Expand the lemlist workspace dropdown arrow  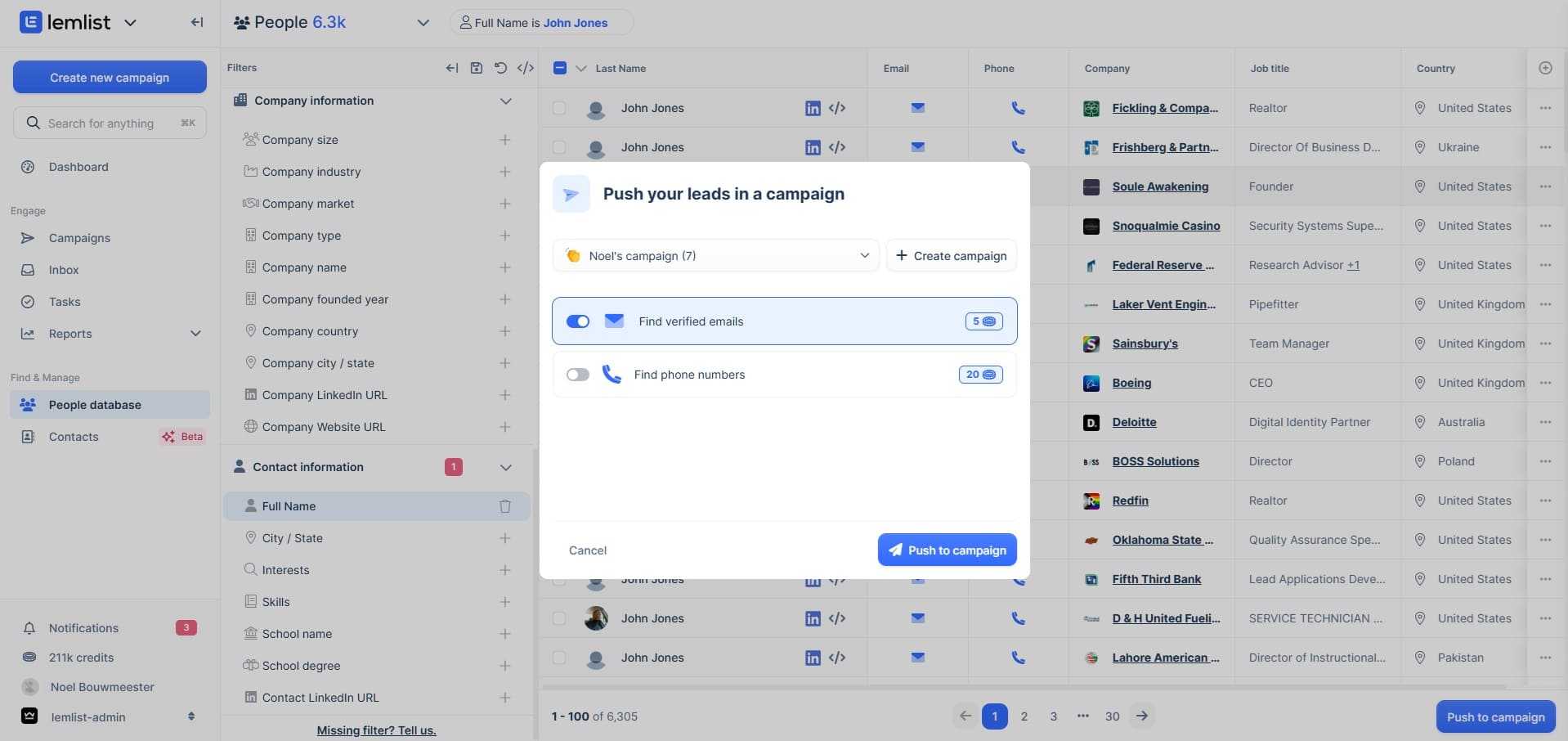coord(130,23)
